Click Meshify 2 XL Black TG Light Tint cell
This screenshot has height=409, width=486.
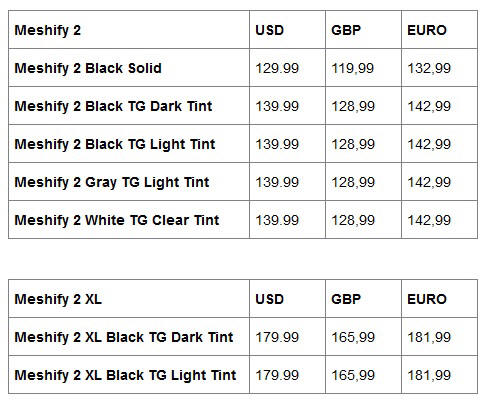pyautogui.click(x=129, y=375)
